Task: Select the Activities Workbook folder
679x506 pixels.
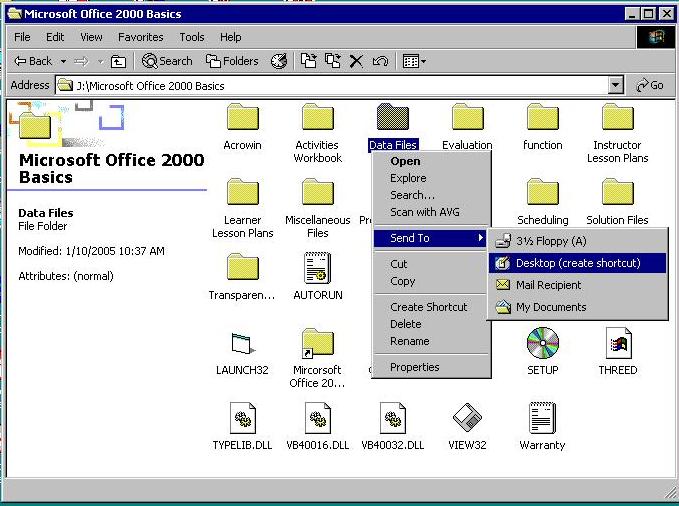Action: (x=317, y=133)
